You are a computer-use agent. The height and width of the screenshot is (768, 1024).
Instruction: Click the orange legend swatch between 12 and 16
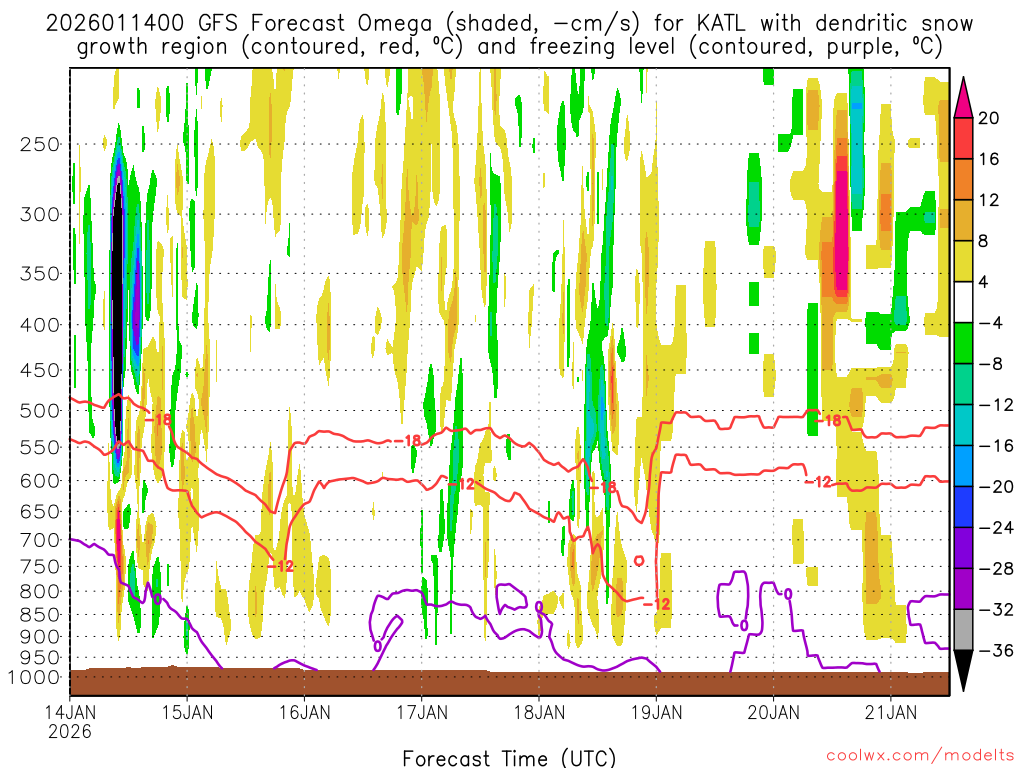point(963,180)
